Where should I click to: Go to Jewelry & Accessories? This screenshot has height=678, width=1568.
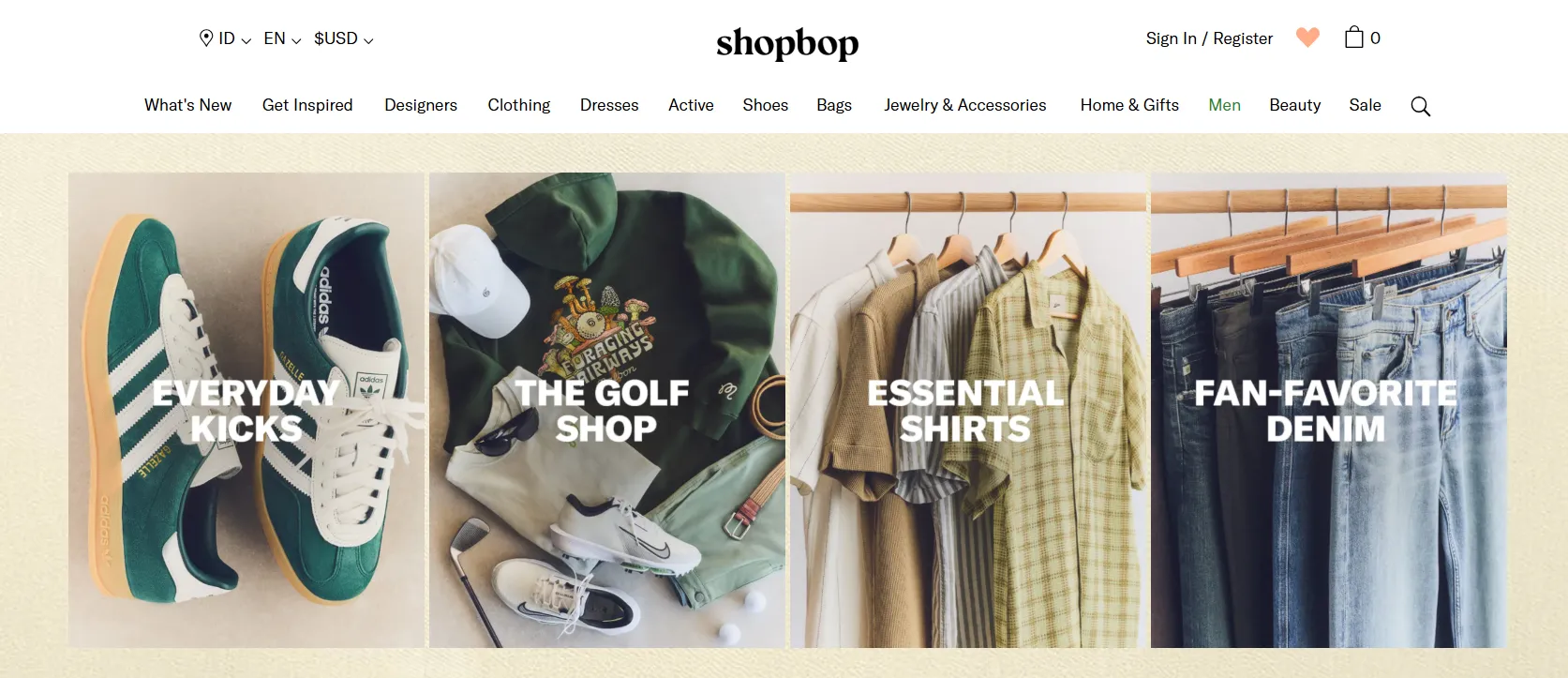pyautogui.click(x=964, y=105)
